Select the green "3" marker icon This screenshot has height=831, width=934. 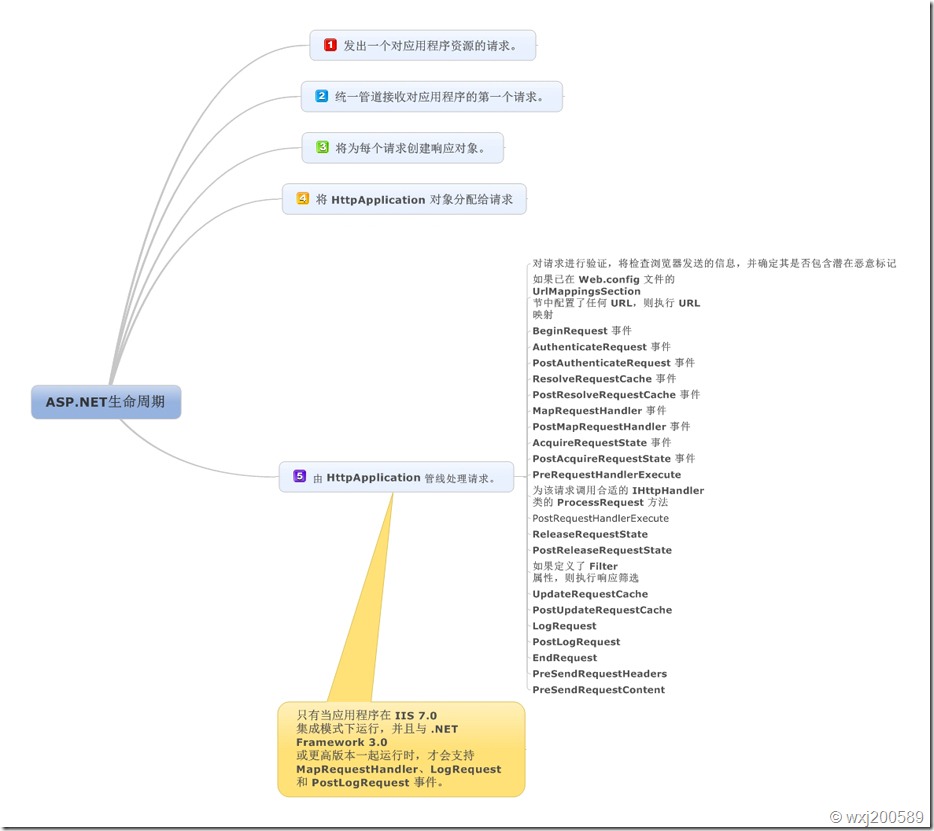coord(321,147)
